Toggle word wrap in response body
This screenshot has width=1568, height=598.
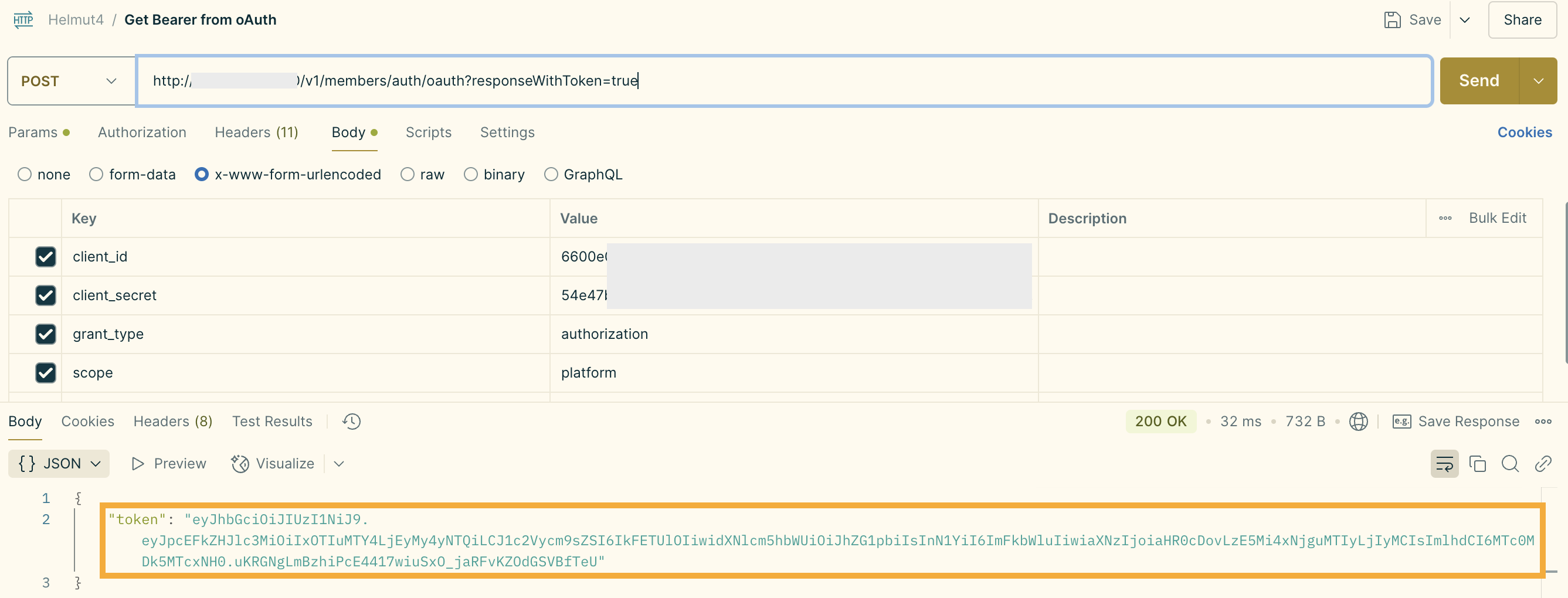[1444, 464]
